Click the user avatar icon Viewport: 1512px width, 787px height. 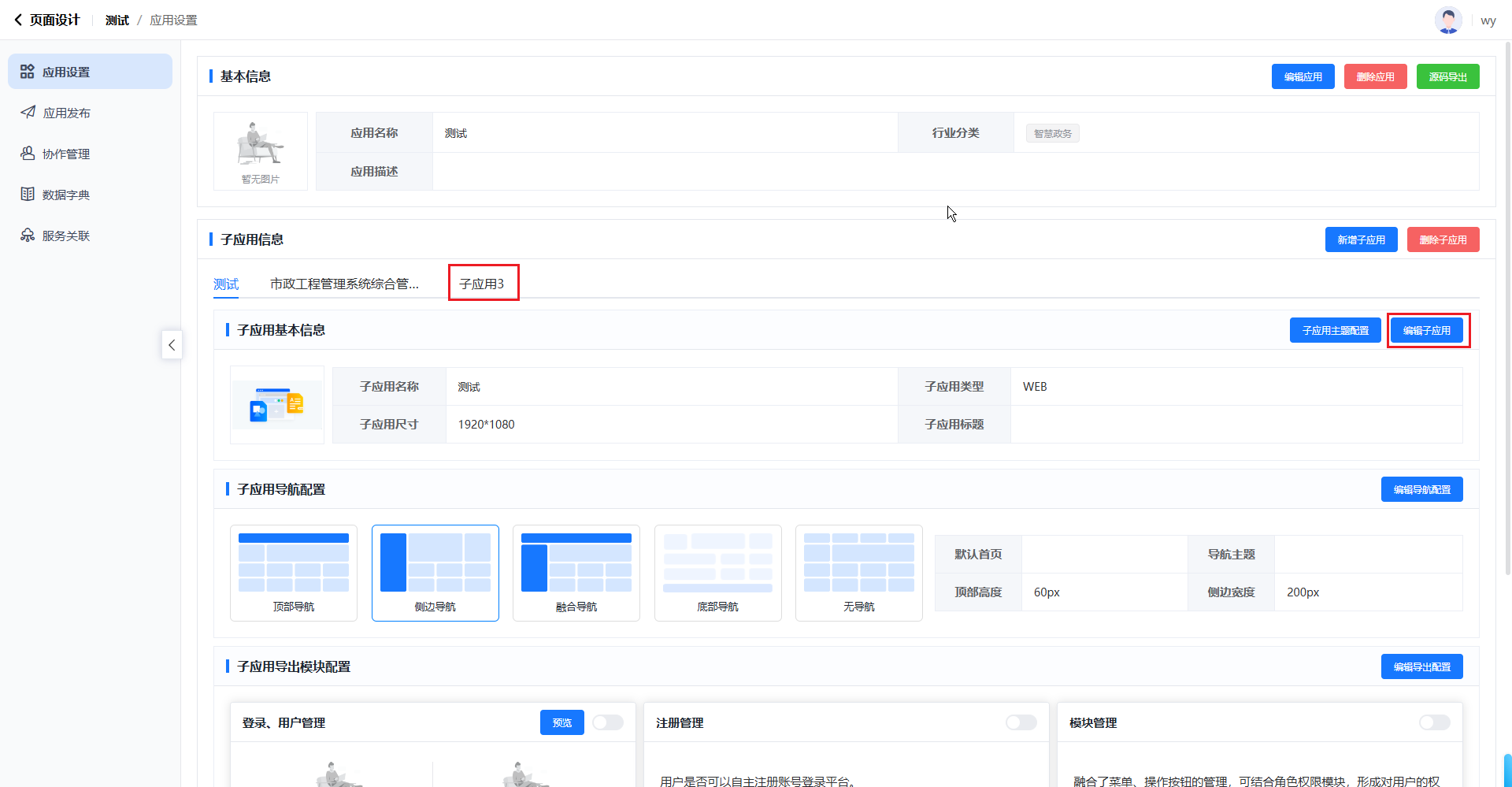(1447, 20)
